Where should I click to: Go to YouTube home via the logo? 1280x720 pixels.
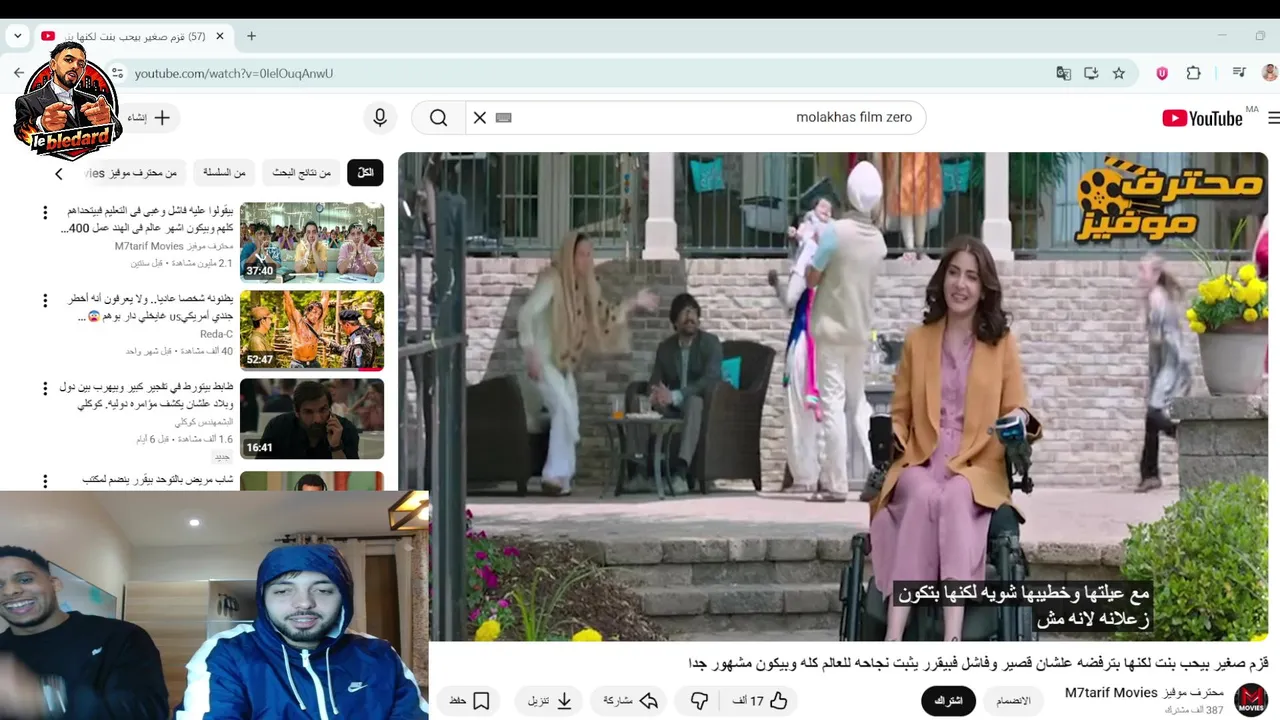coord(1202,118)
